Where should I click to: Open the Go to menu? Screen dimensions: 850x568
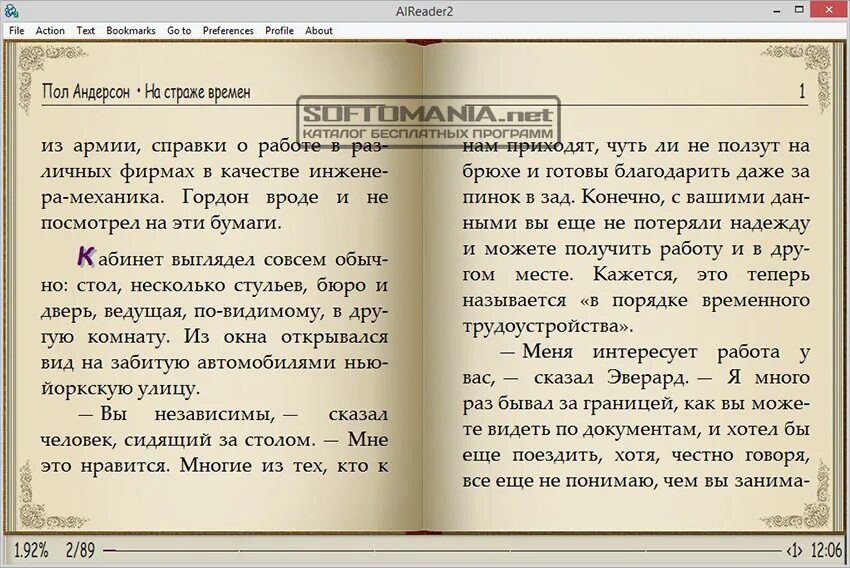click(179, 31)
